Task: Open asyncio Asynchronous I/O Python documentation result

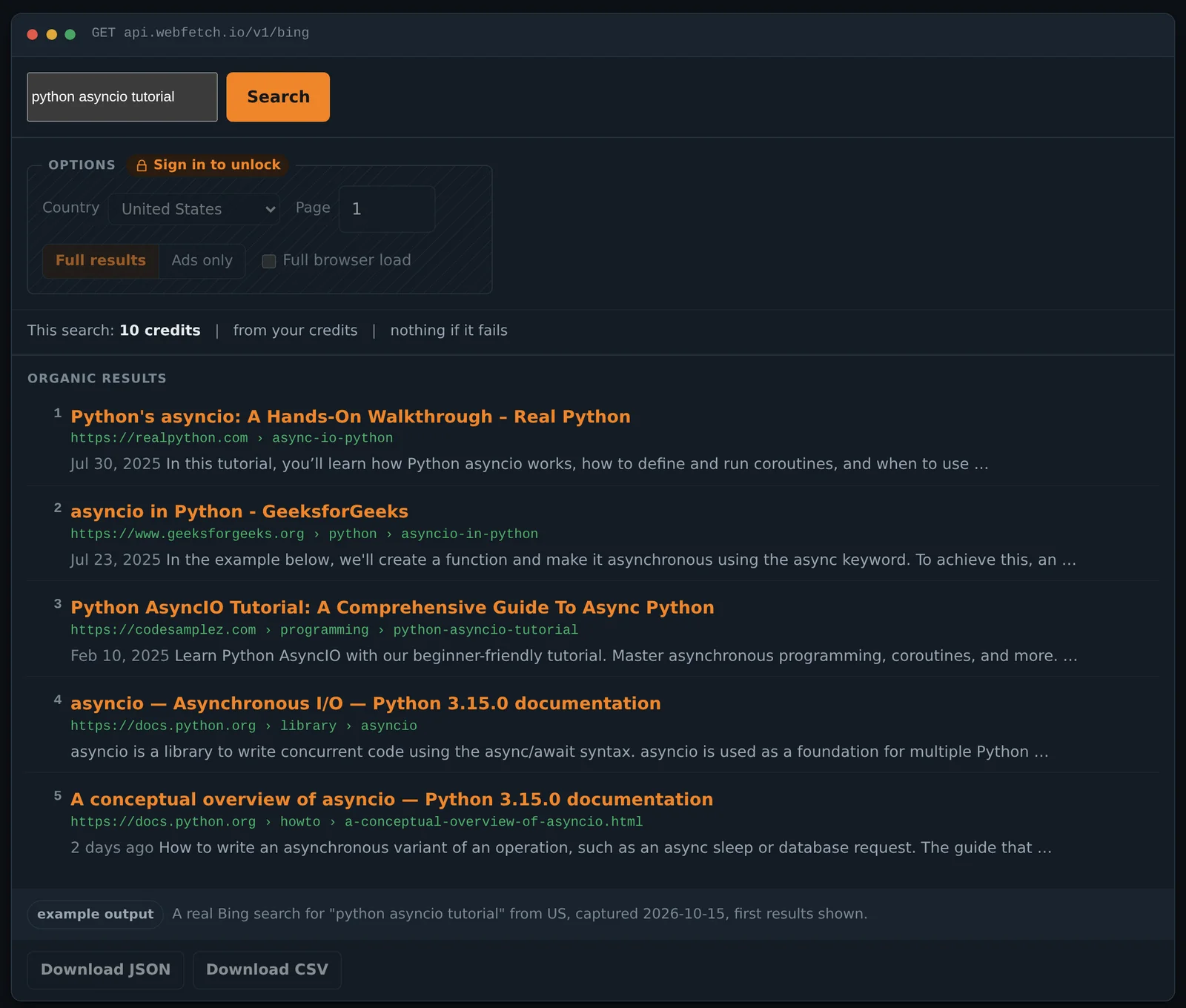Action: 365,703
